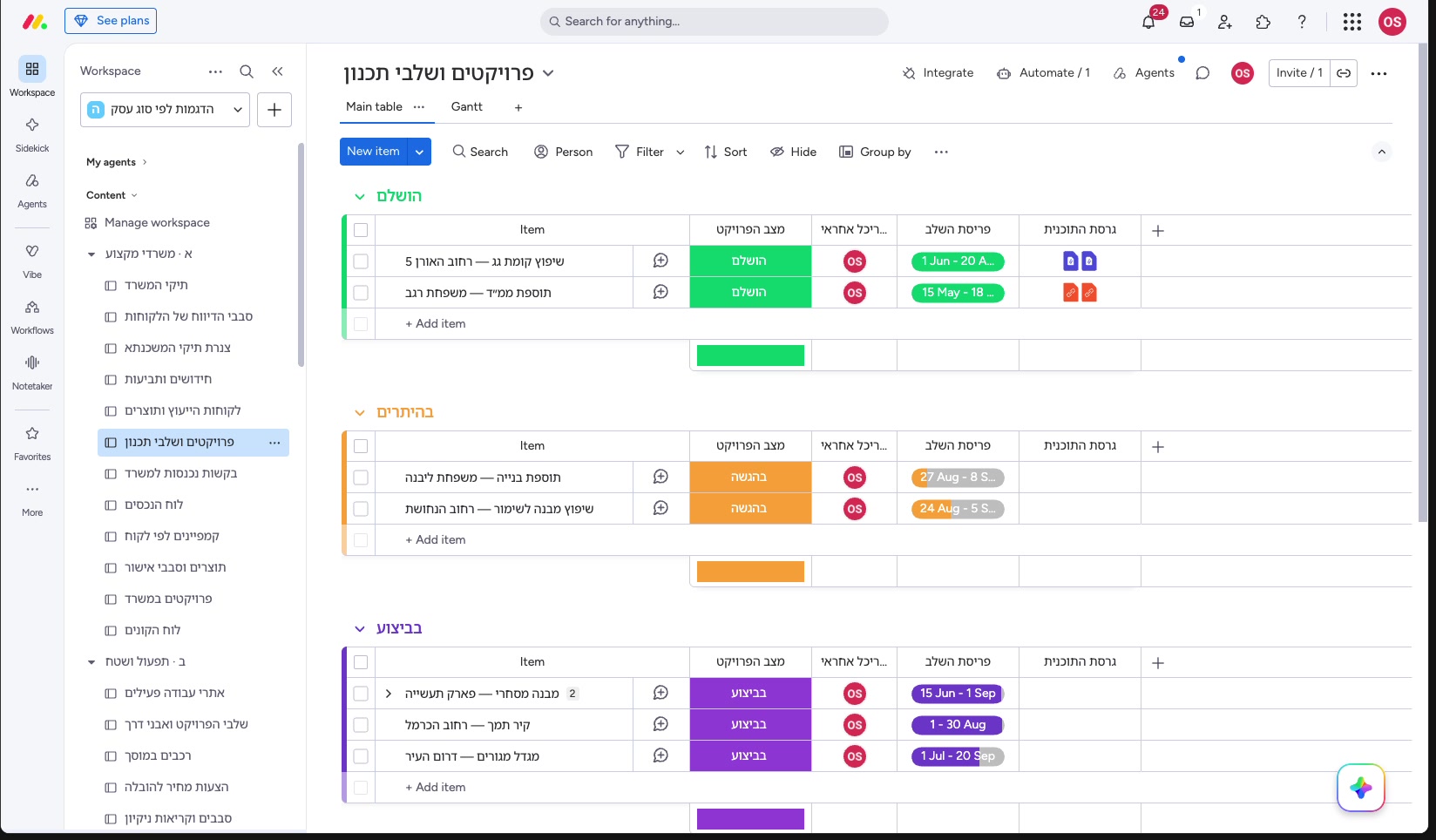This screenshot has width=1436, height=840.
Task: Open Vibe in the left rail
Action: [x=32, y=261]
